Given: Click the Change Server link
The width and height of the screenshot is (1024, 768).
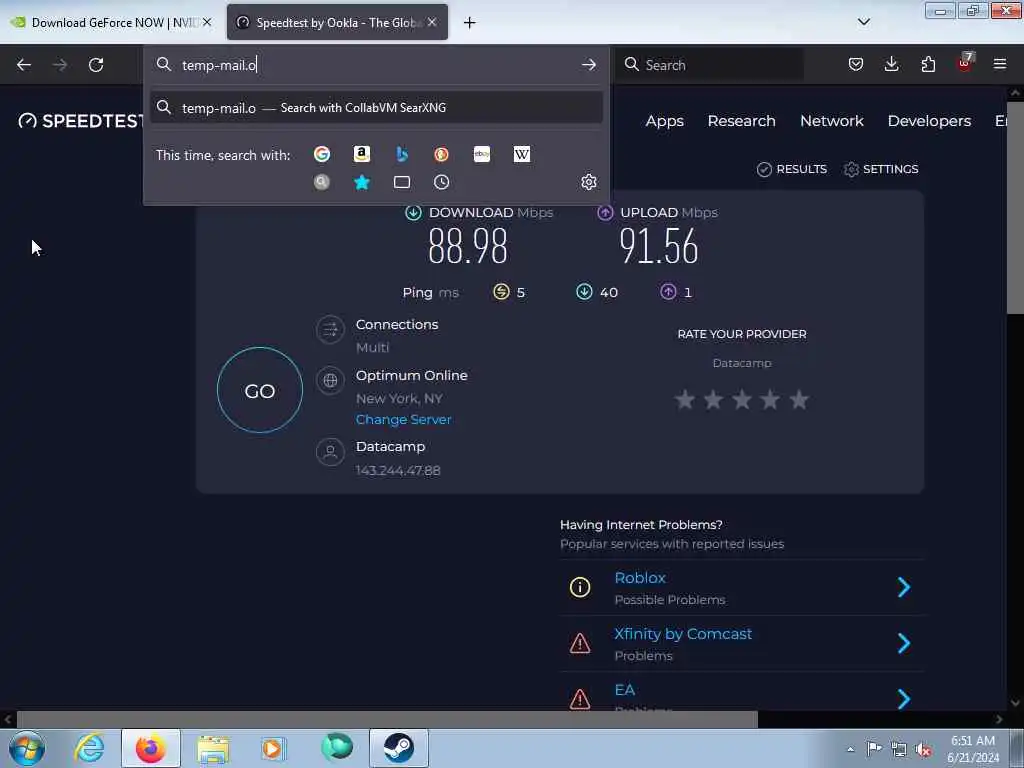Looking at the screenshot, I should click(x=404, y=419).
